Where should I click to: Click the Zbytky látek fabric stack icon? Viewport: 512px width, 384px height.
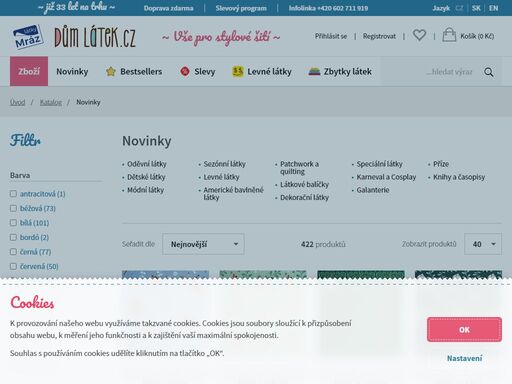coord(314,71)
